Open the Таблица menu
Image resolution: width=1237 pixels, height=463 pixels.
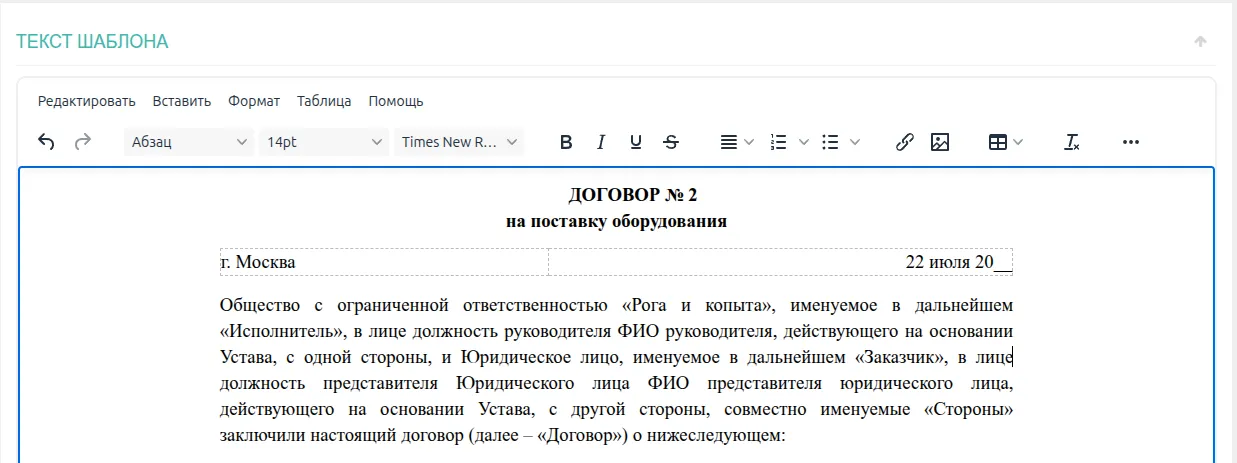point(324,101)
